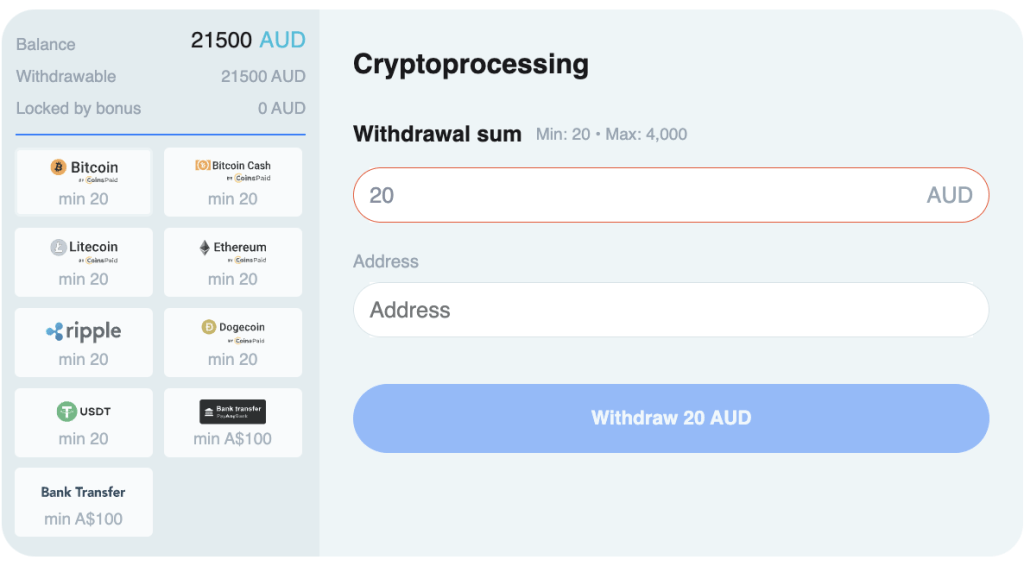Click the Locked by bonus 0 AUD value
Screen dimensions: 1024x566
[x=281, y=108]
